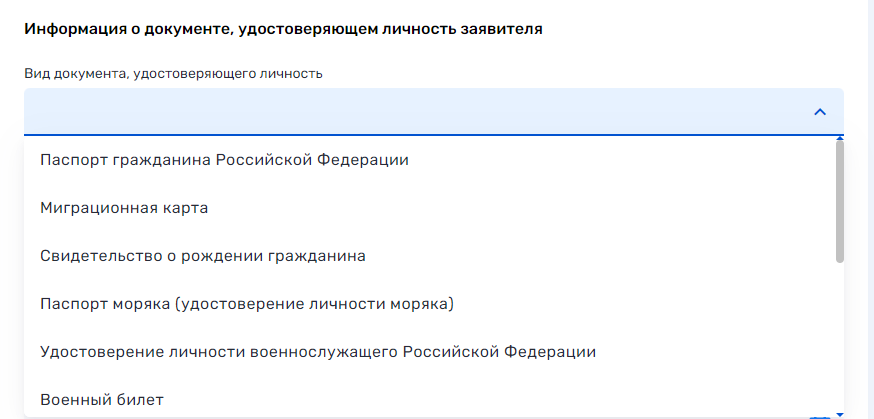Select Паспорт гражданина Российской Федерации option

(224, 160)
